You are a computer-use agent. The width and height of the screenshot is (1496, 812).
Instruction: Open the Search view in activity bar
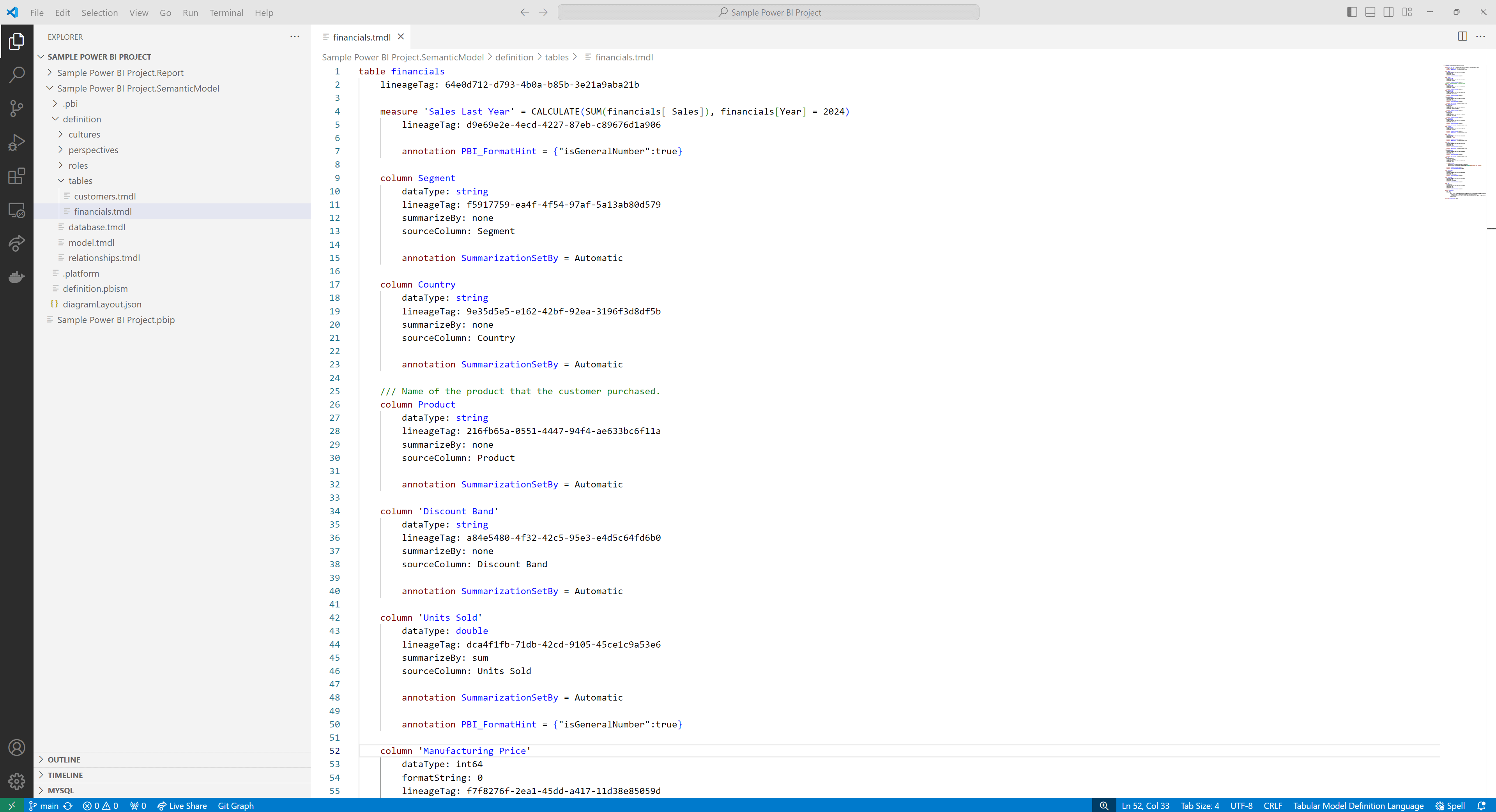(17, 74)
